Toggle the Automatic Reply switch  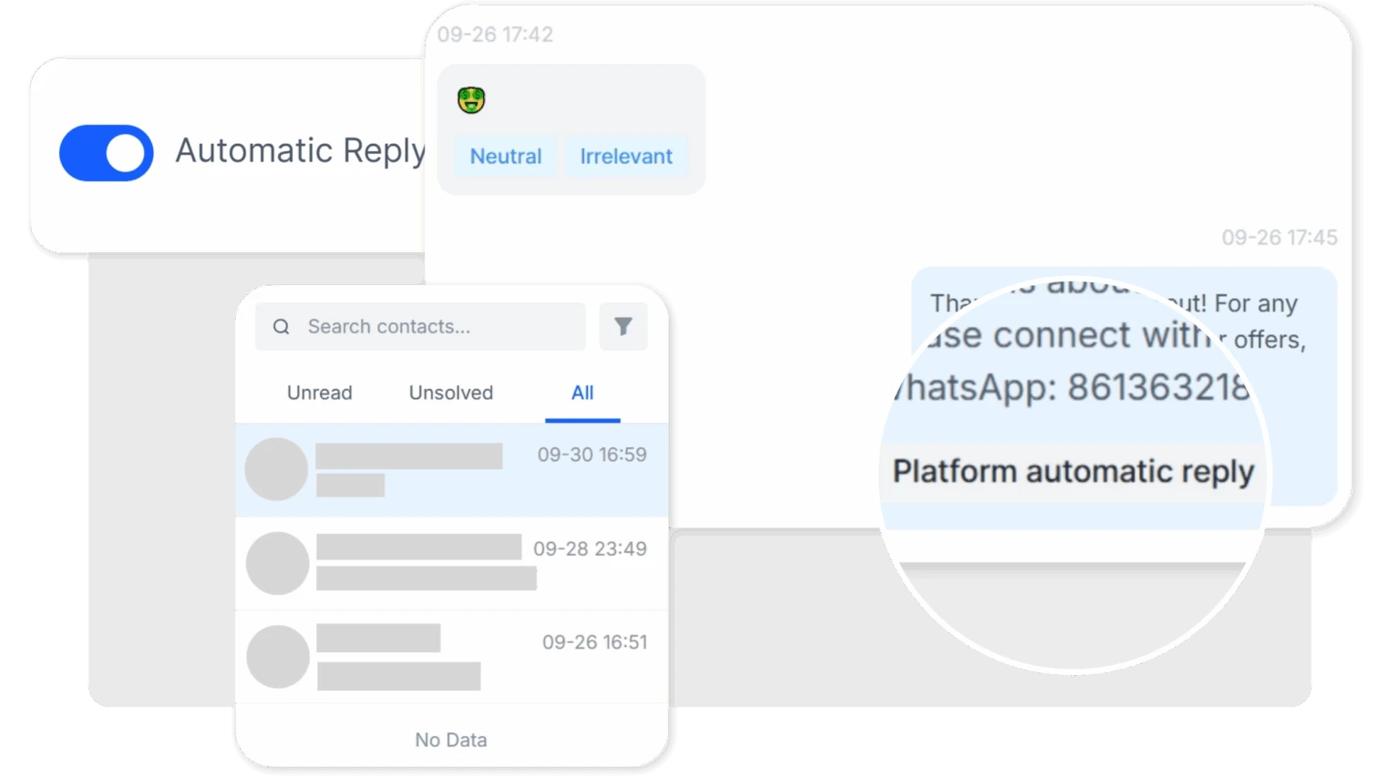click(106, 153)
